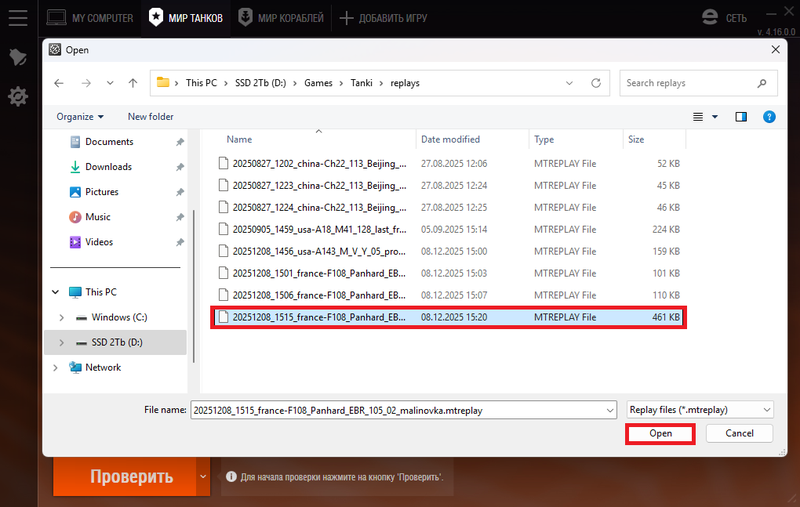Select the 20250827_1202 china replay file
Image resolution: width=800 pixels, height=507 pixels.
coord(448,164)
